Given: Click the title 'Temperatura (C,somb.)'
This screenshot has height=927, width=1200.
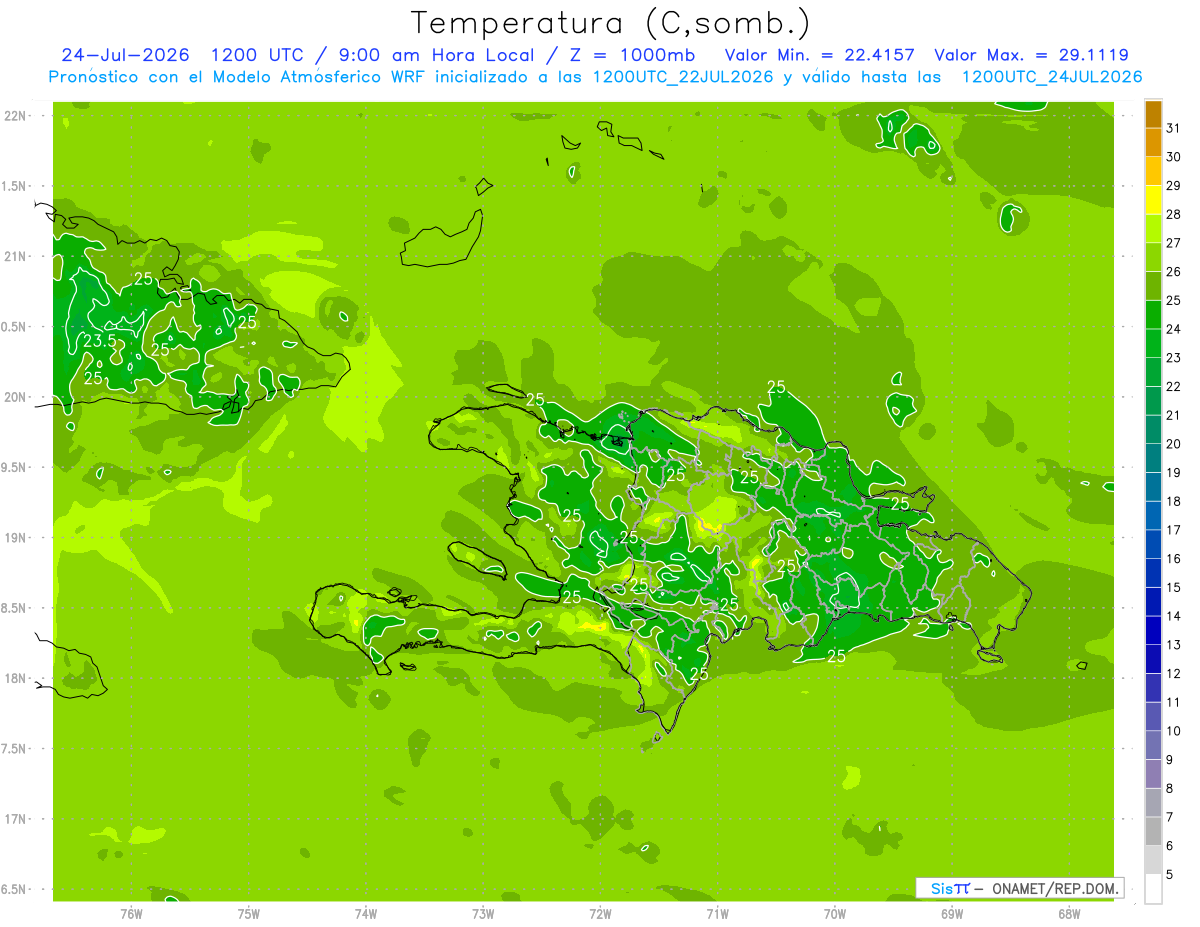Looking at the screenshot, I should 611,23.
